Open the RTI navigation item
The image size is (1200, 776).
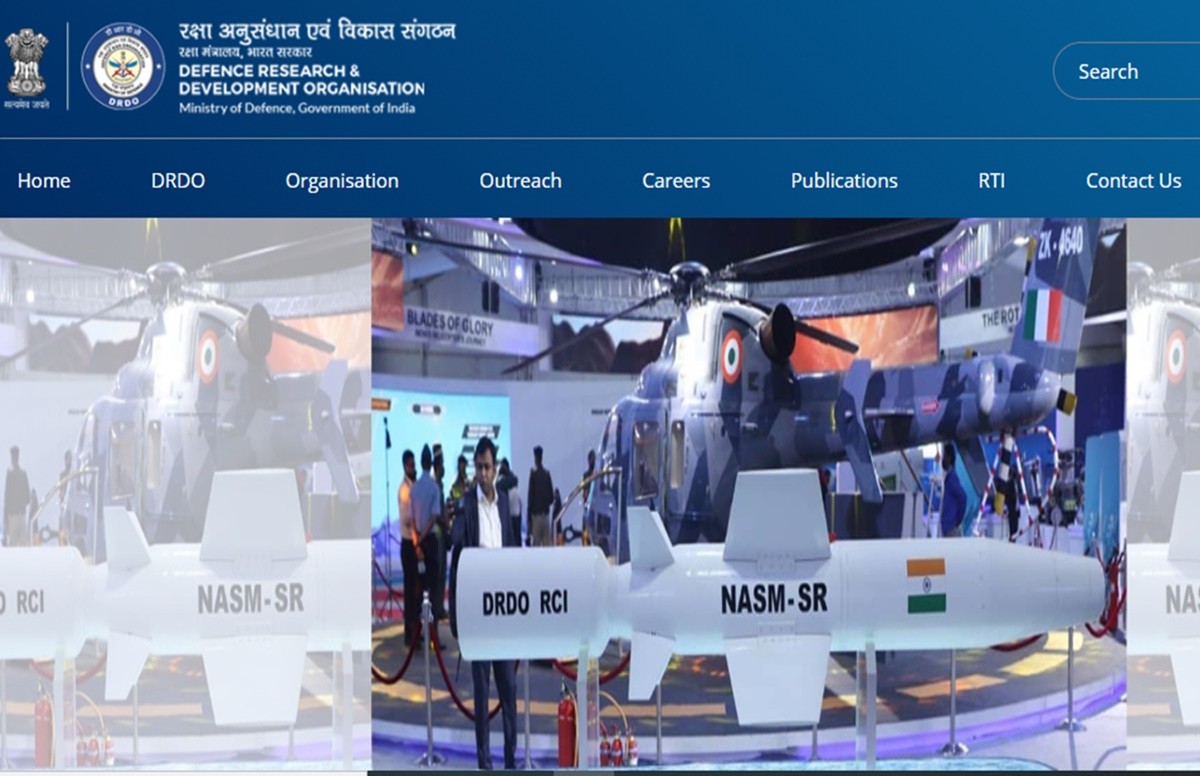[x=991, y=181]
